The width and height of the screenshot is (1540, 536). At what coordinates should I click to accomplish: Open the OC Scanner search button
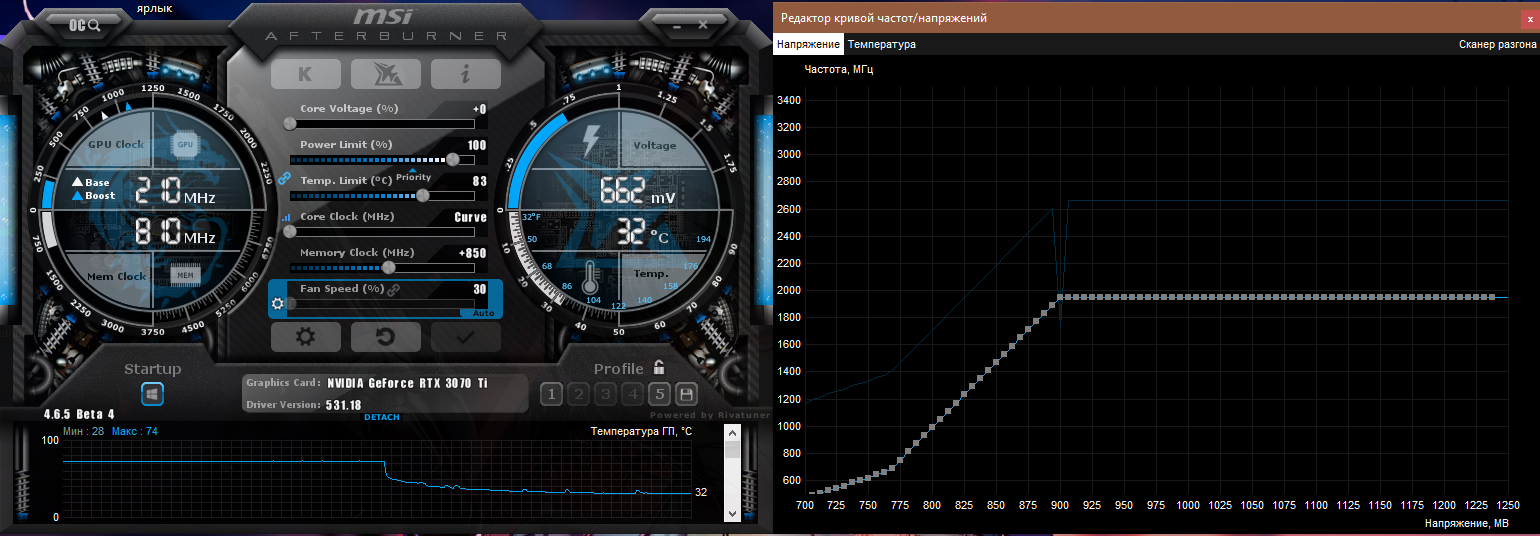pyautogui.click(x=85, y=25)
